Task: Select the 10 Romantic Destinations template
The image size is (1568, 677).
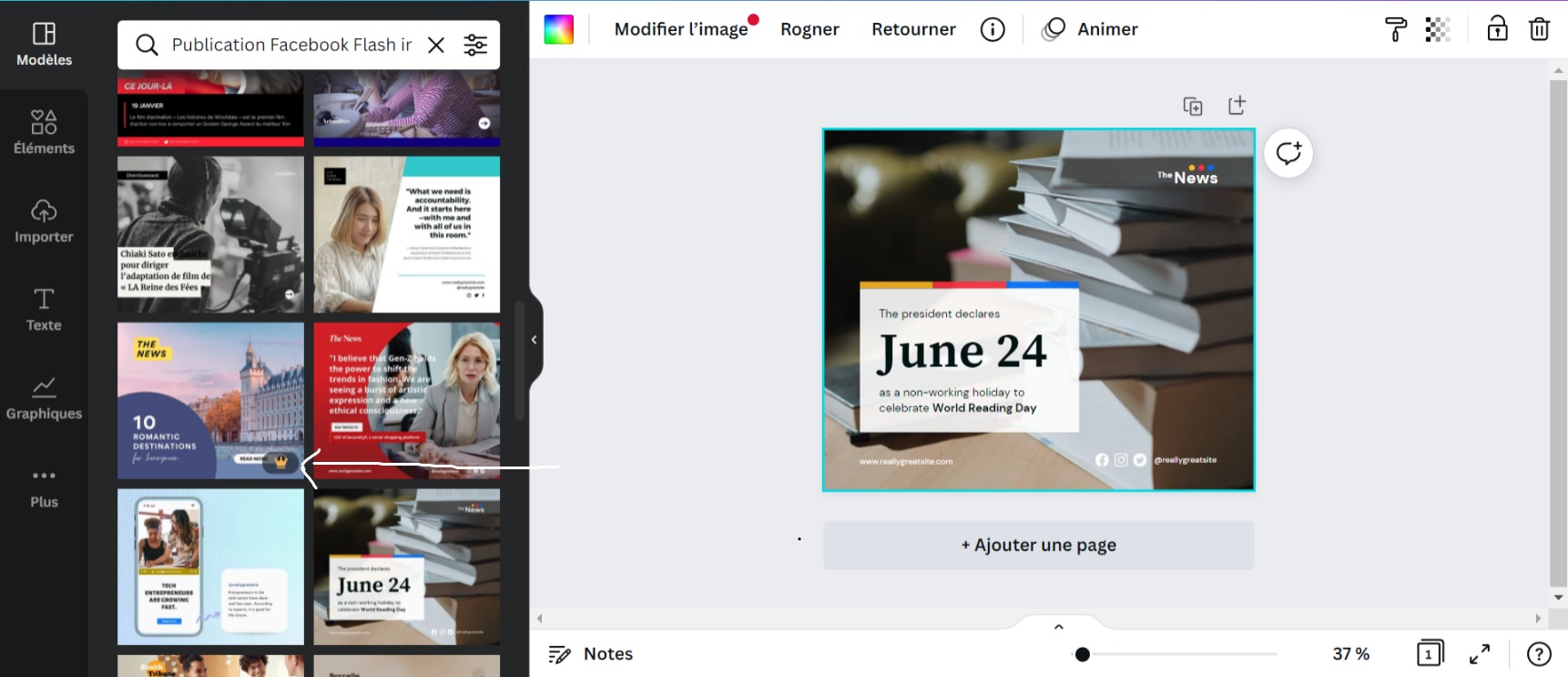Action: tap(210, 401)
